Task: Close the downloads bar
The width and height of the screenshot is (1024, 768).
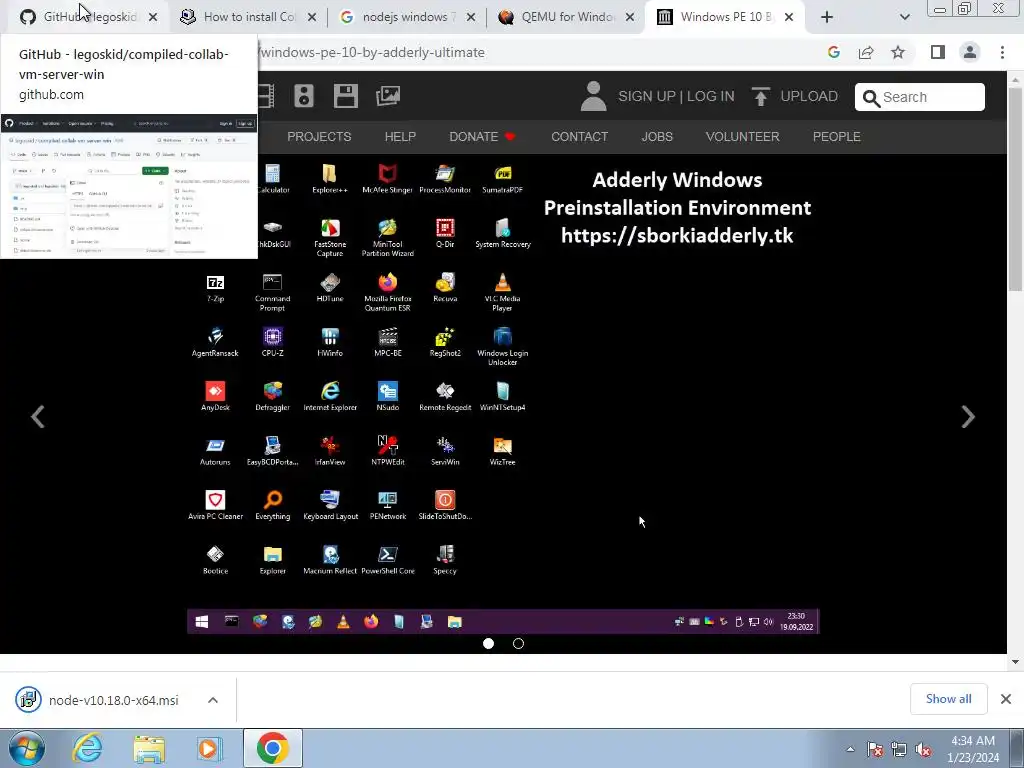Action: pos(1006,699)
